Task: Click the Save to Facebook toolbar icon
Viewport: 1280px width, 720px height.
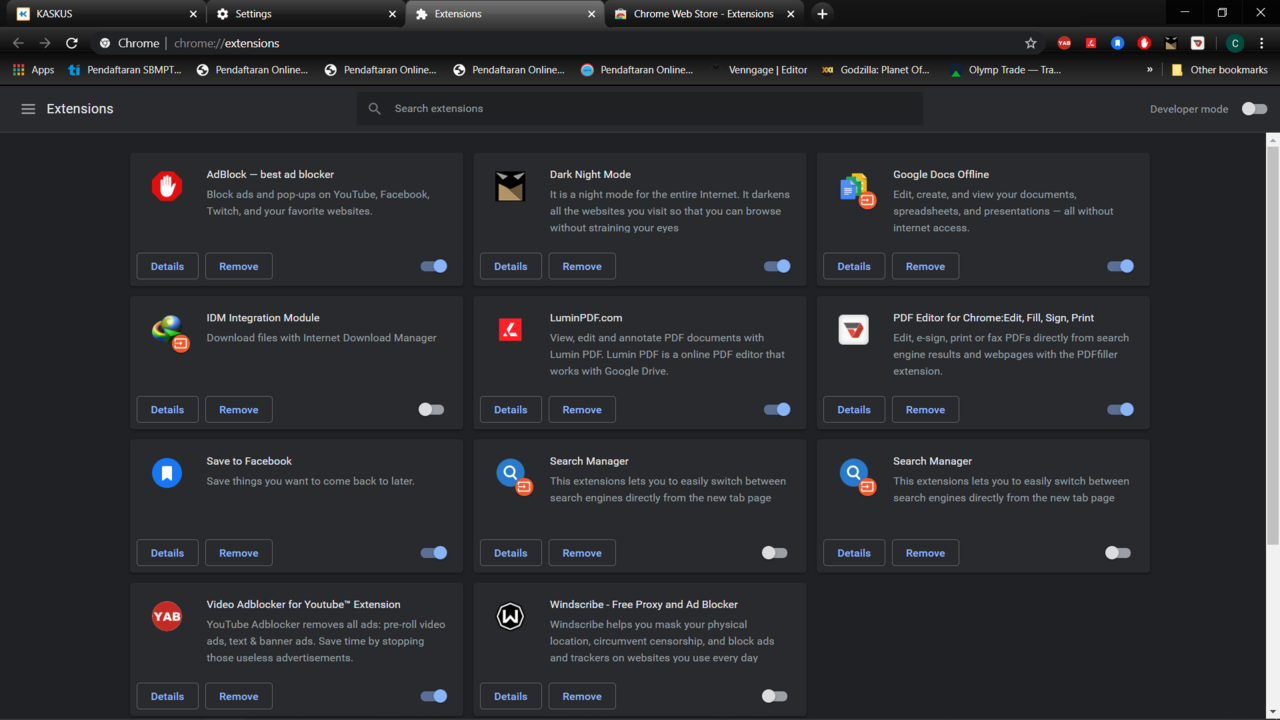Action: [1118, 43]
